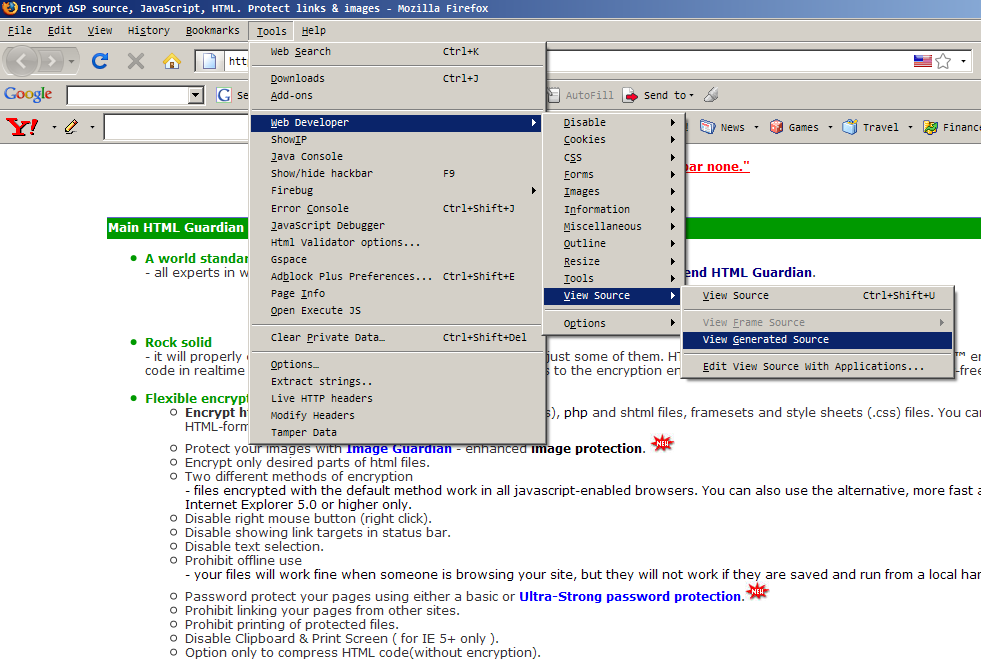Open the History menu
981x666 pixels.
point(148,31)
